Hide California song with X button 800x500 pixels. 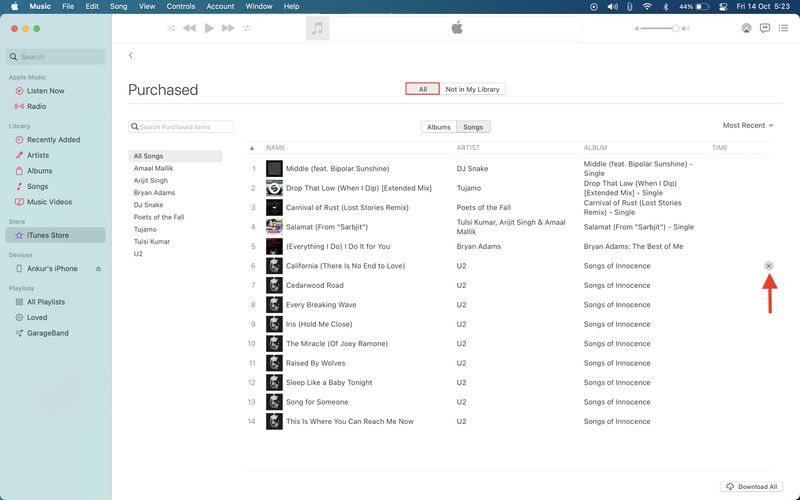tap(768, 266)
